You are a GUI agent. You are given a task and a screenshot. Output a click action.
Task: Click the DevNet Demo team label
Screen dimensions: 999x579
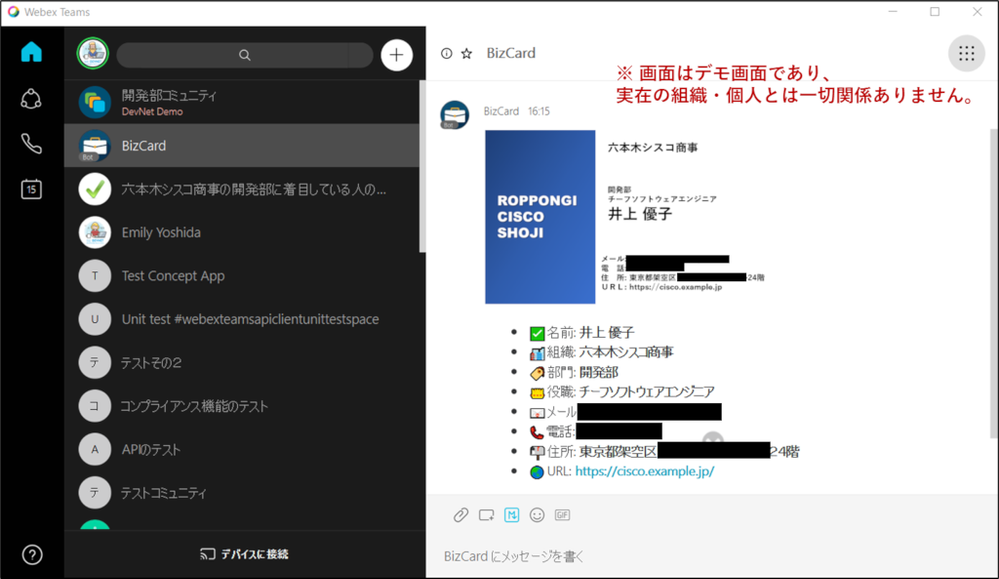[152, 112]
